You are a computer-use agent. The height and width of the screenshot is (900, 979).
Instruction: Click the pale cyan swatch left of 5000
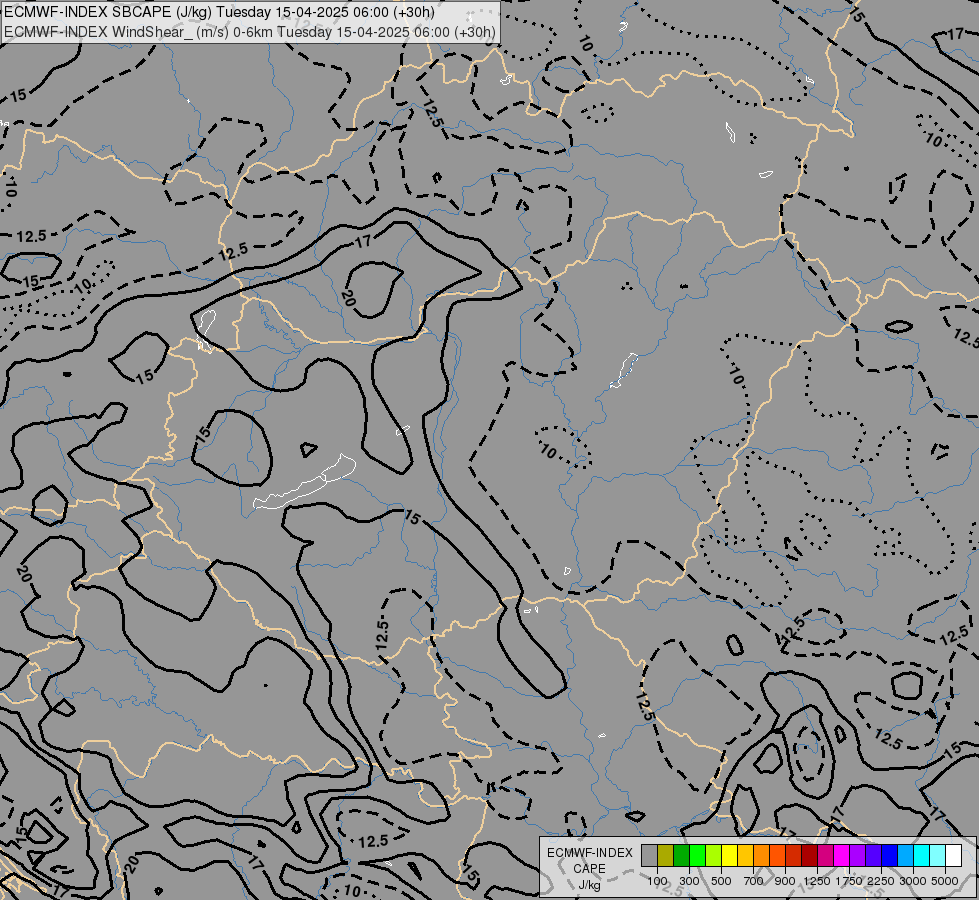(x=938, y=855)
